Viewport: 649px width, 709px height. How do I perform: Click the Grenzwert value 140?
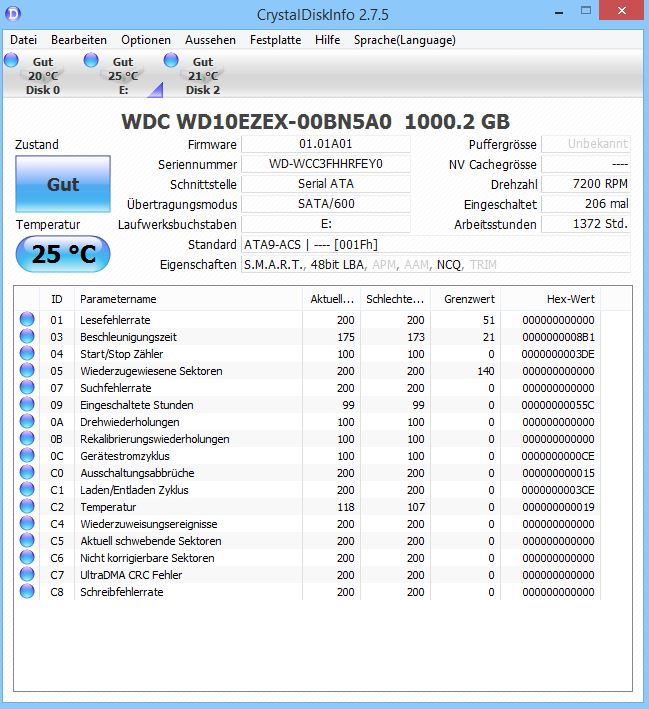pyautogui.click(x=485, y=371)
